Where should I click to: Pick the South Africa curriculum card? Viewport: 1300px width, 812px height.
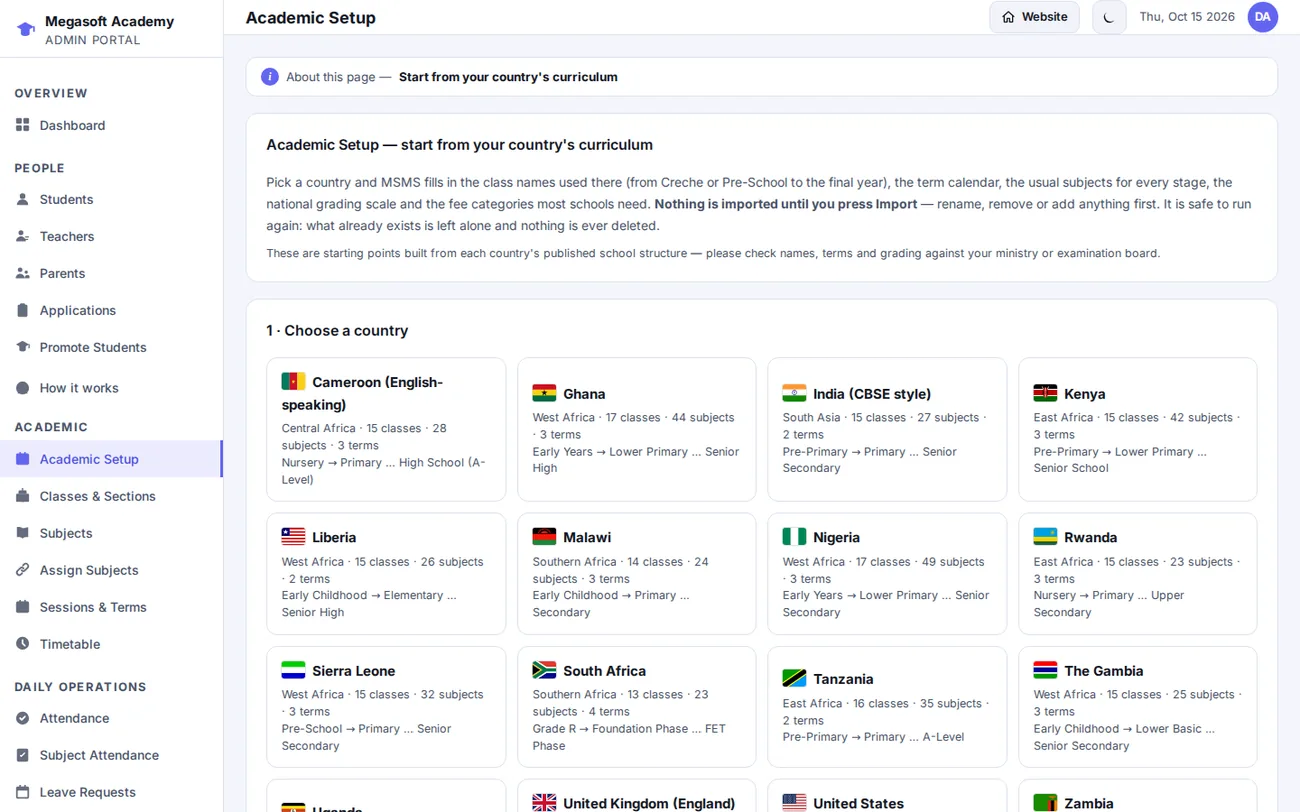[x=636, y=707]
